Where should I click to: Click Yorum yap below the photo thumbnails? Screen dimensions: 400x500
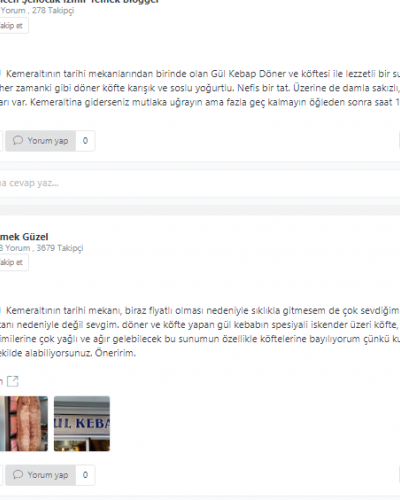(40, 475)
